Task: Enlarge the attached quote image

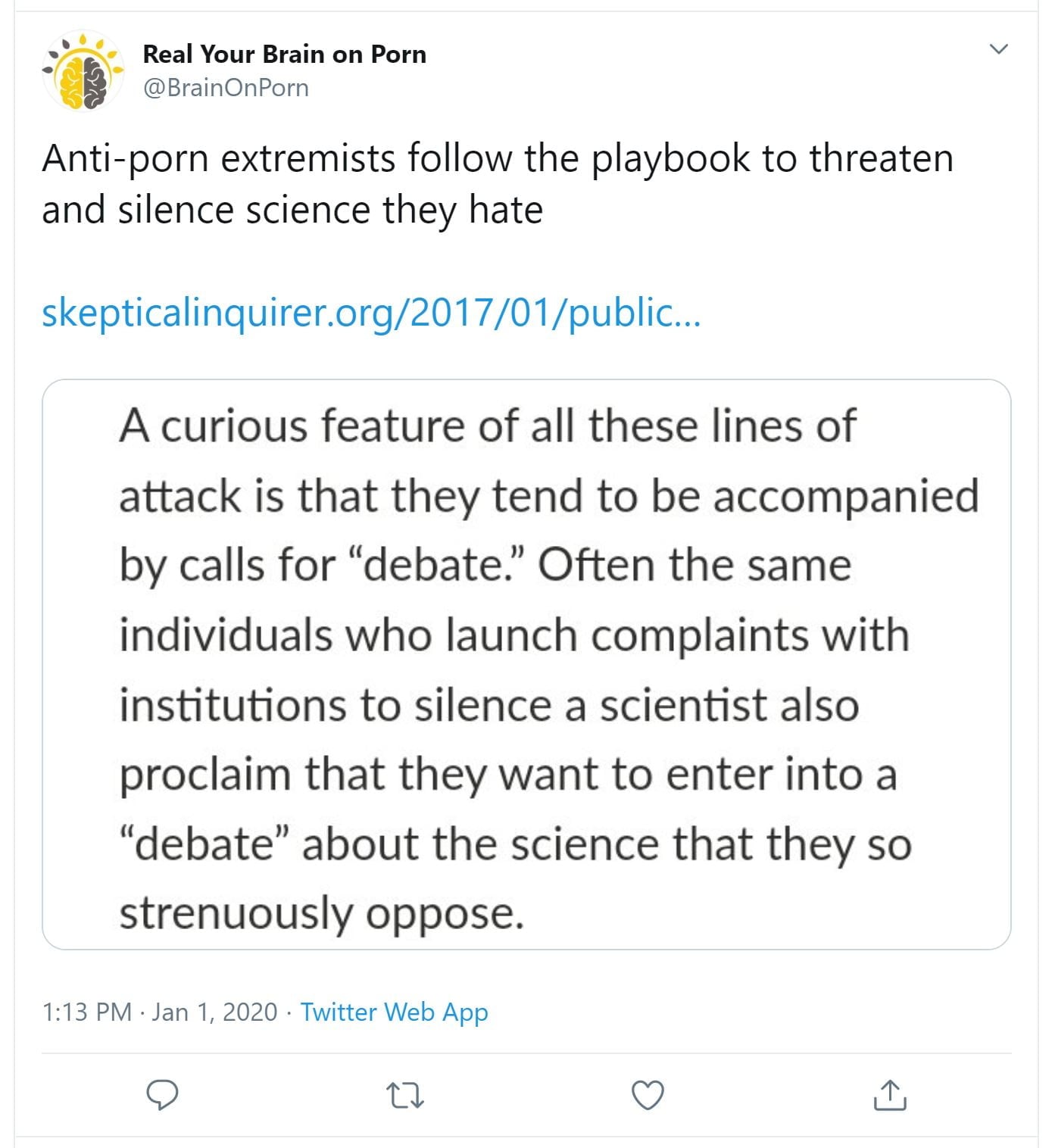Action: point(526,664)
